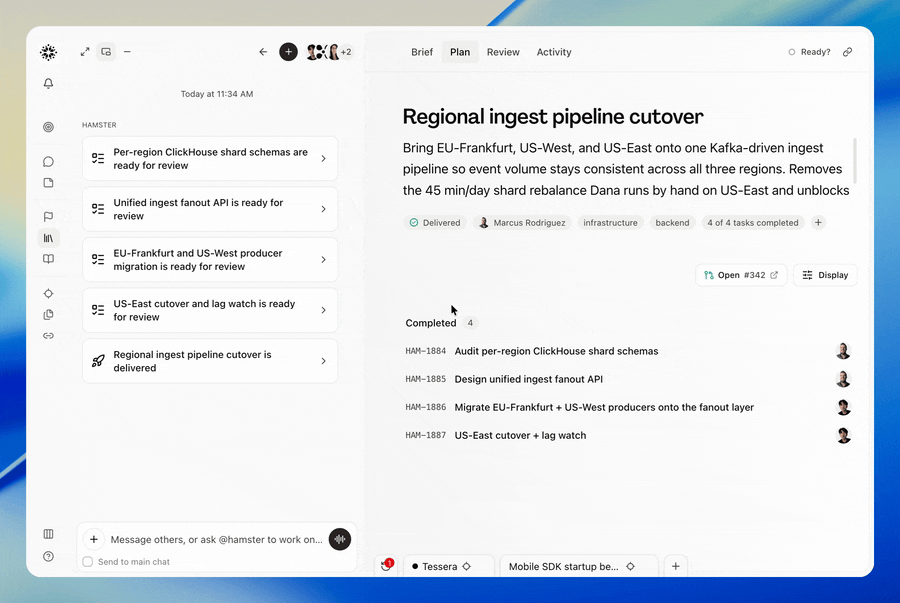Collapse the Completed tasks section

tap(430, 323)
